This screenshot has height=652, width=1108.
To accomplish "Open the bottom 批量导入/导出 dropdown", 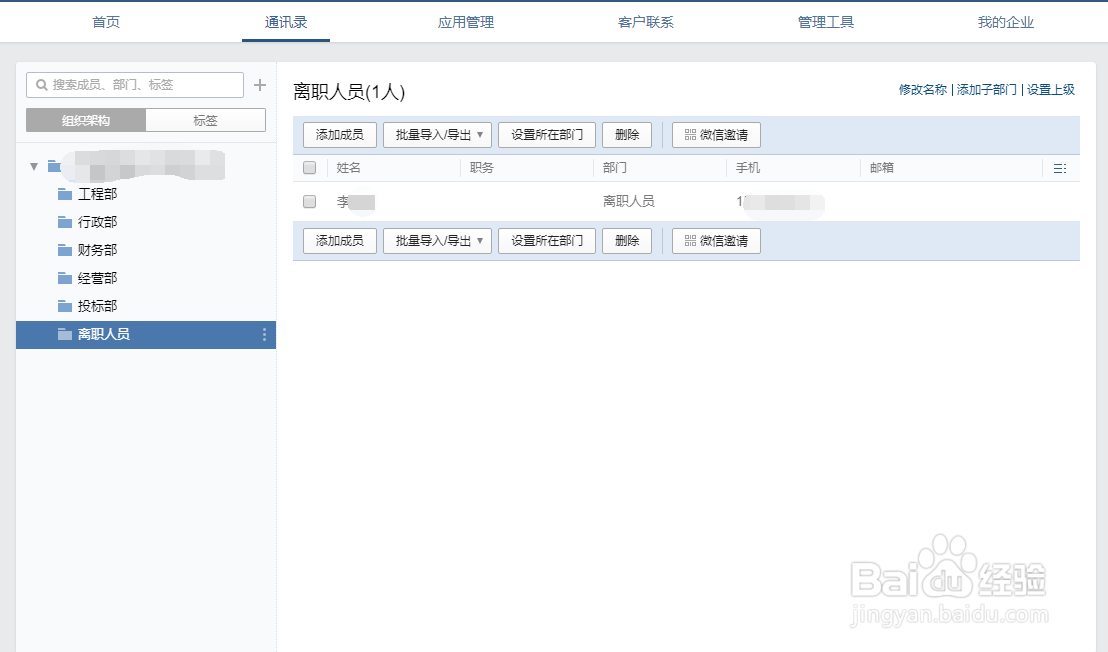I will click(x=437, y=240).
